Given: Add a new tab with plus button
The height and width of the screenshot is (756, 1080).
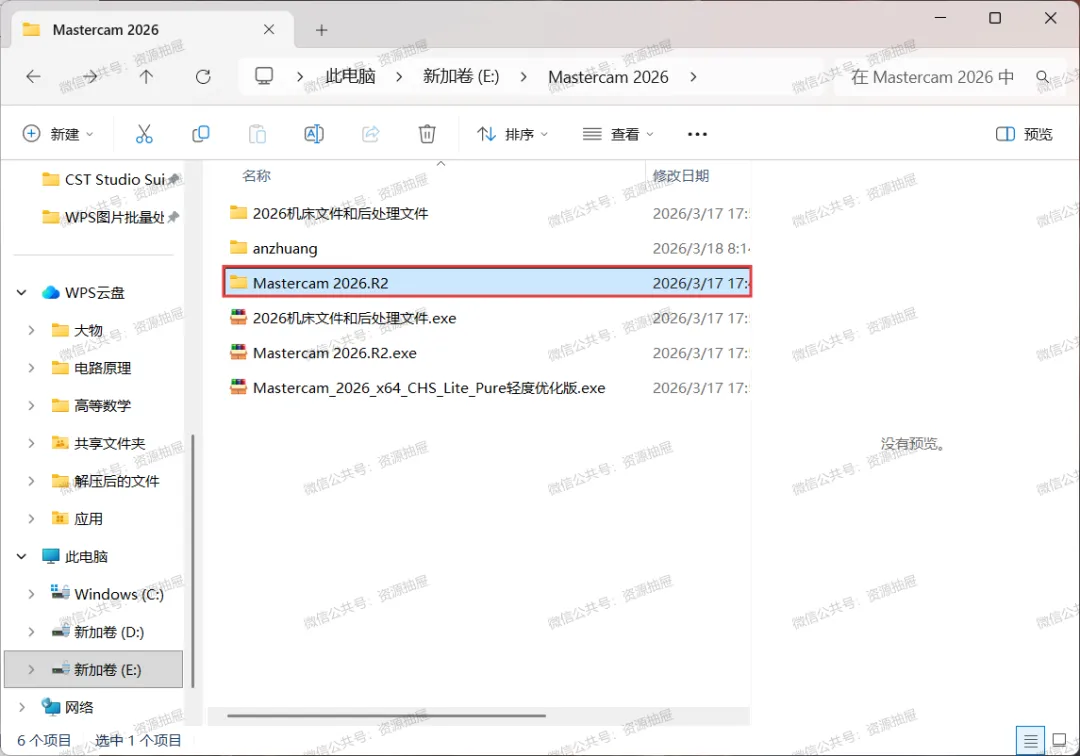Looking at the screenshot, I should (x=321, y=30).
